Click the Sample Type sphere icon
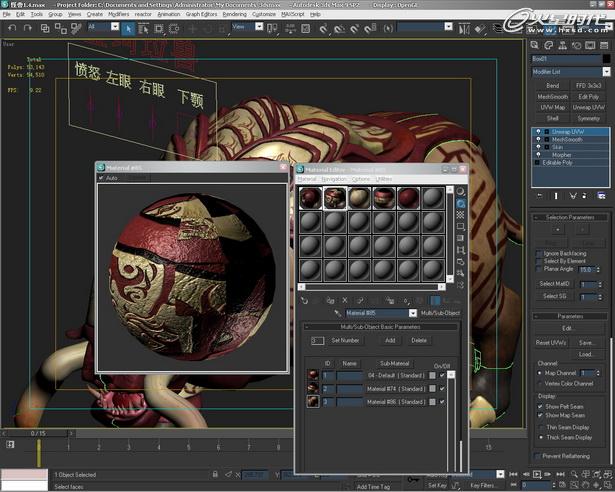 click(x=461, y=191)
